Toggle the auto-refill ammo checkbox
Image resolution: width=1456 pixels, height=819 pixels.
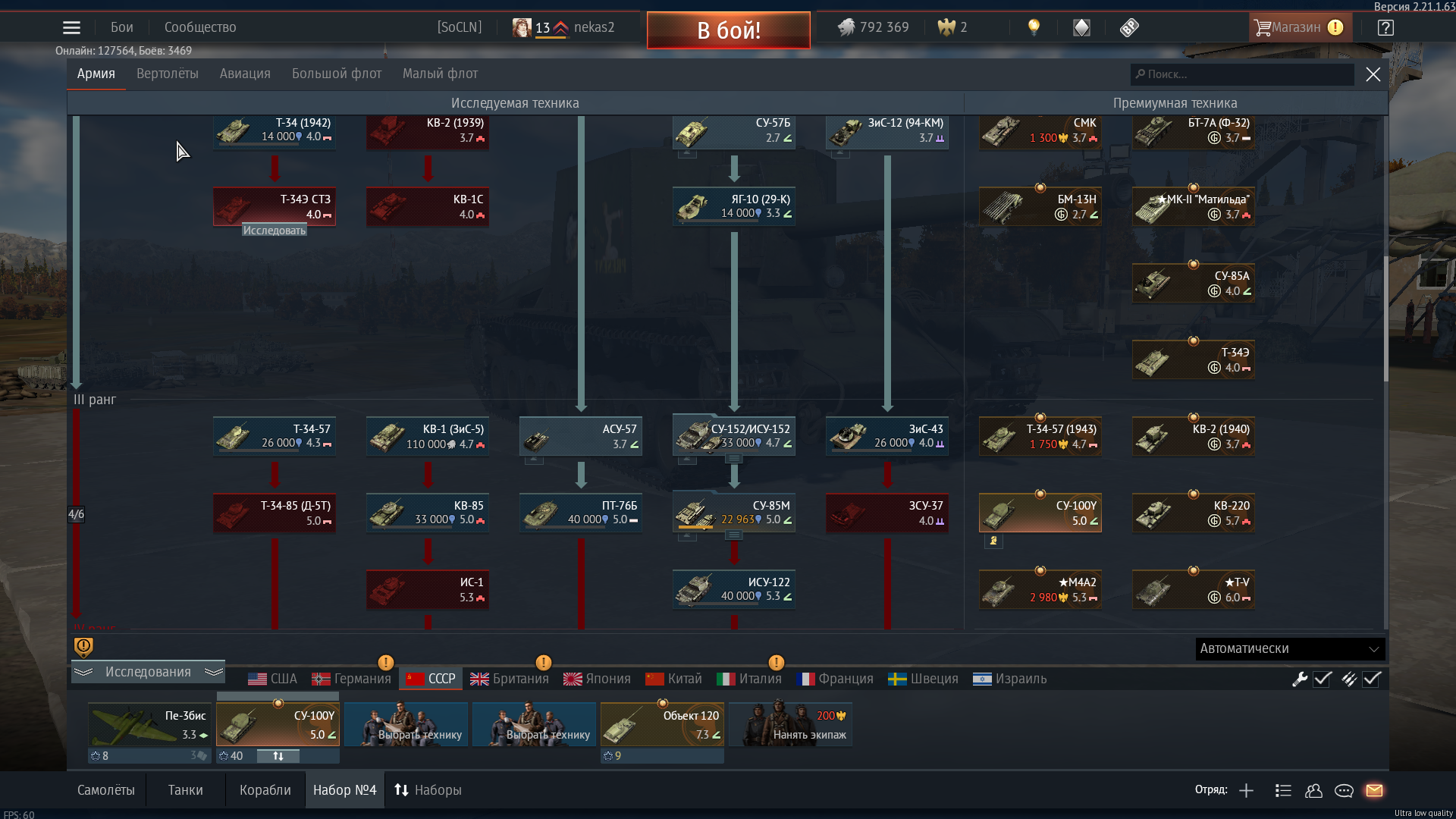tap(1372, 679)
